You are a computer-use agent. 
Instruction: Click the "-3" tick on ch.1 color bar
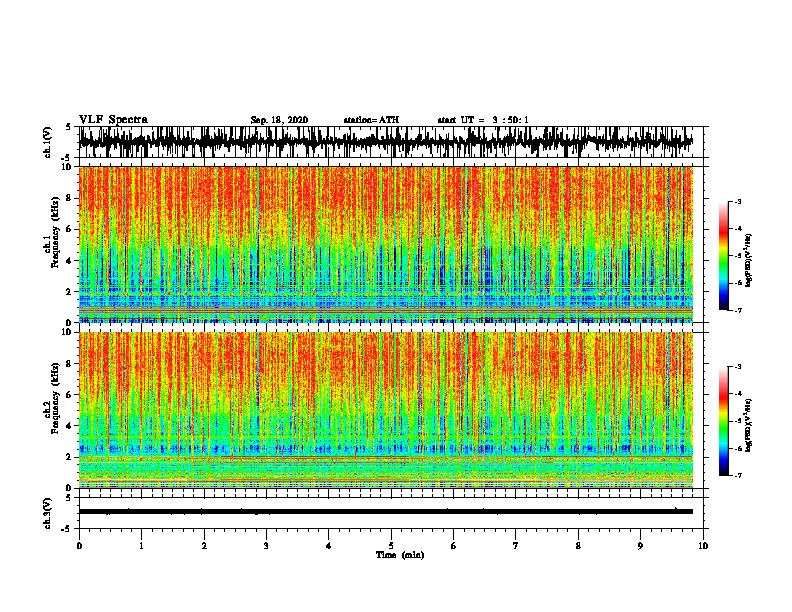(738, 202)
